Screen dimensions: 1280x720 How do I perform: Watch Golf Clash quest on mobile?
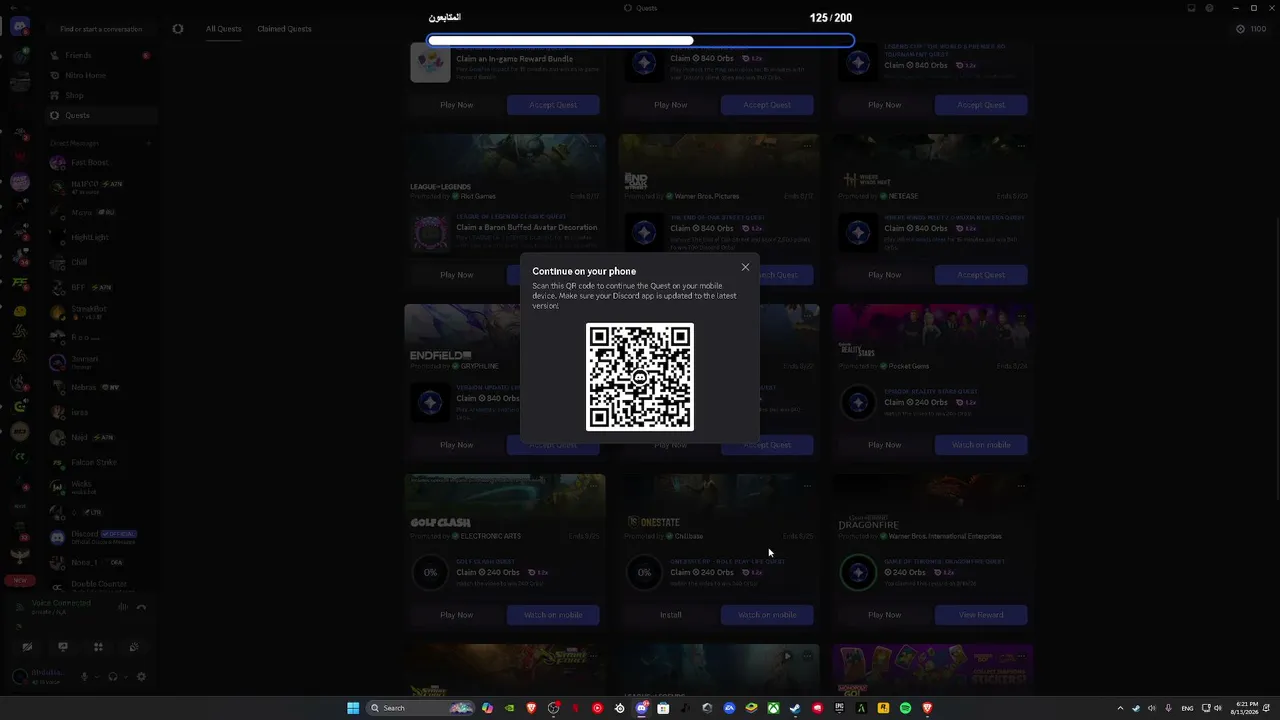[553, 615]
